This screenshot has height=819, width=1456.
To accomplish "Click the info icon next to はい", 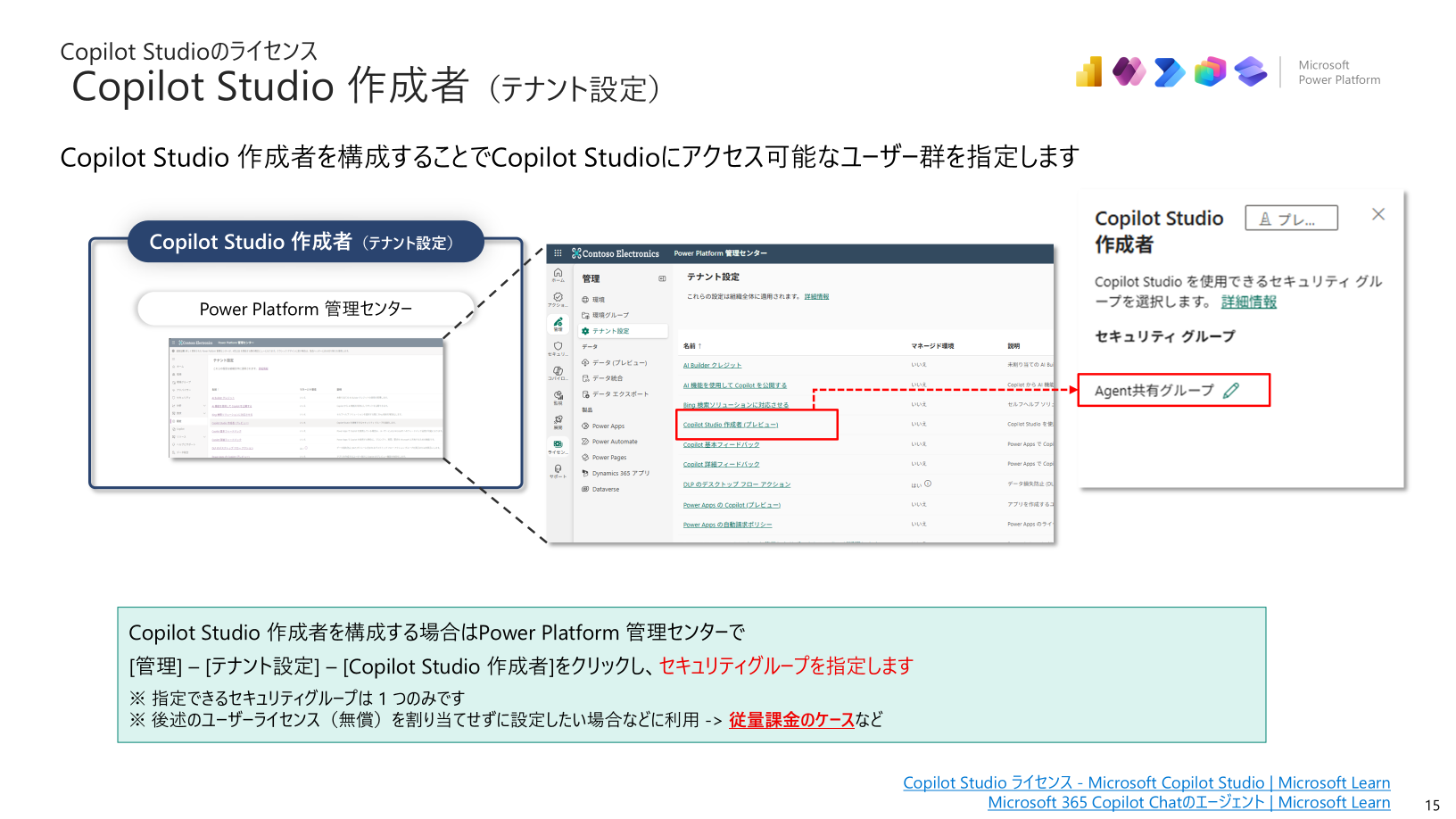I will (928, 484).
